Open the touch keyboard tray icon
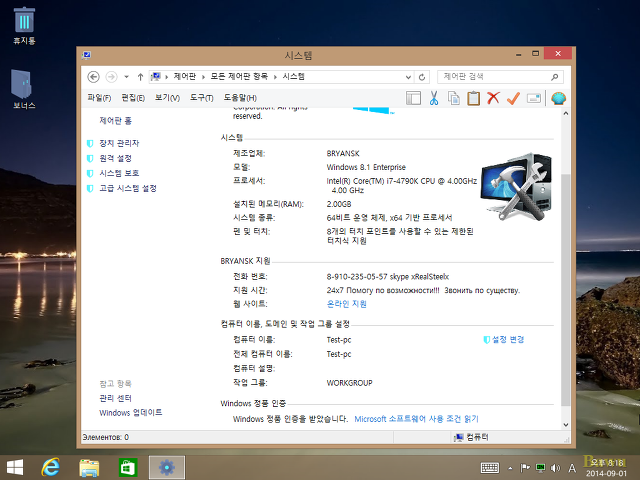Viewport: 640px width, 480px height. (489, 468)
